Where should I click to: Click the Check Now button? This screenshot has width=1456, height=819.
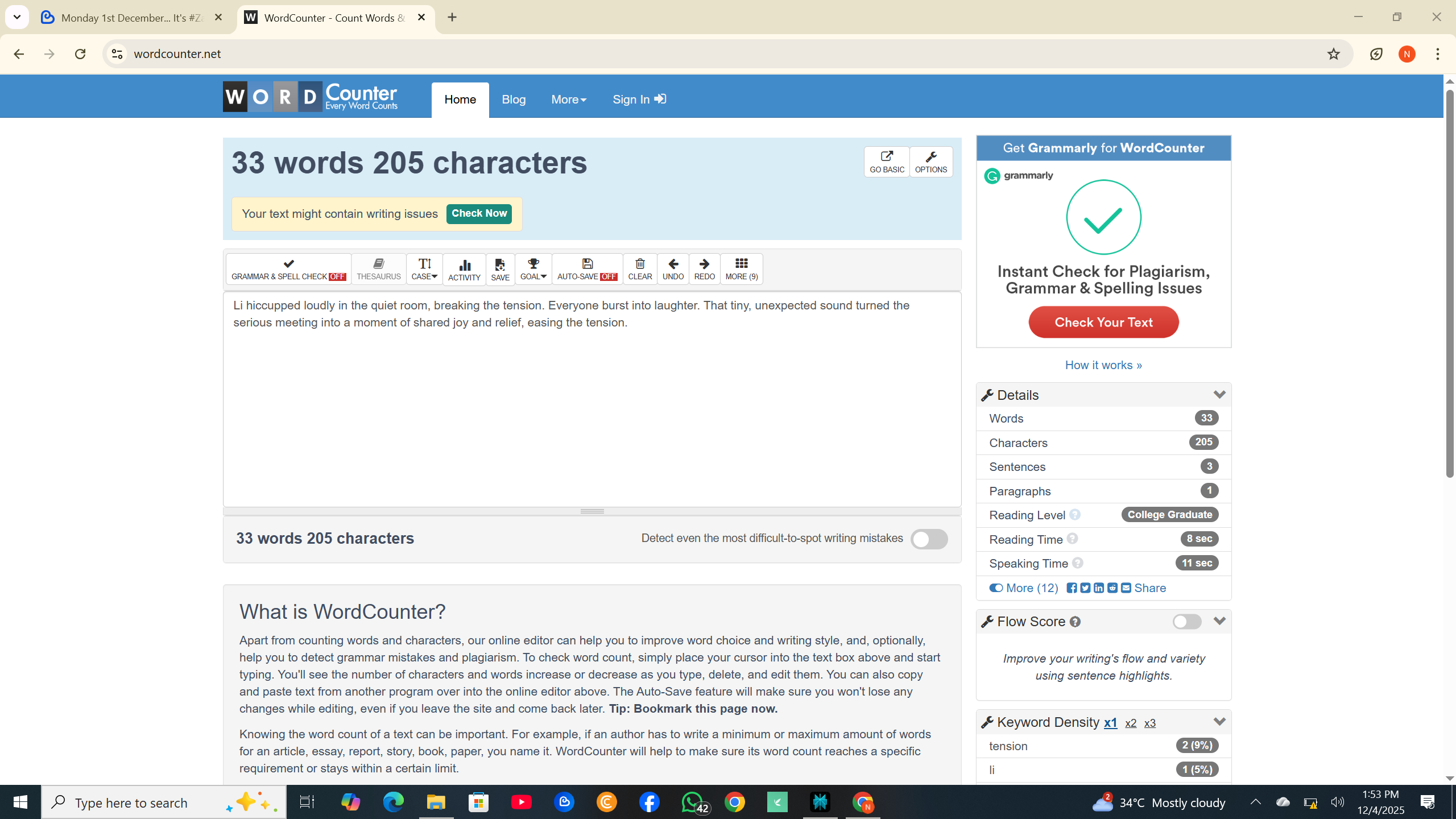pos(479,213)
